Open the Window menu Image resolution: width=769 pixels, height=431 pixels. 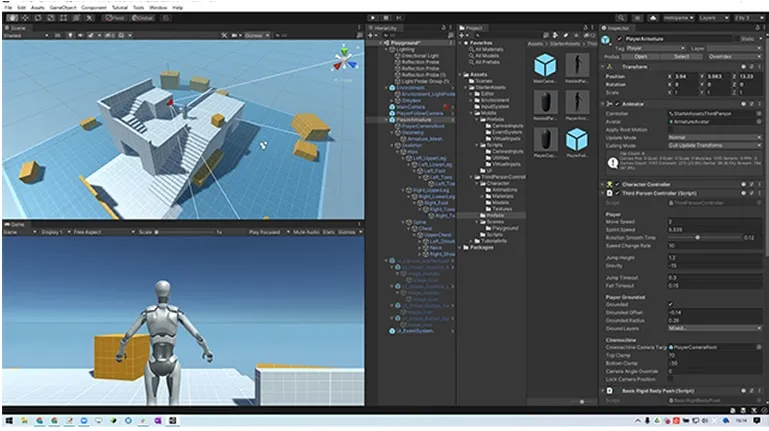tap(158, 7)
